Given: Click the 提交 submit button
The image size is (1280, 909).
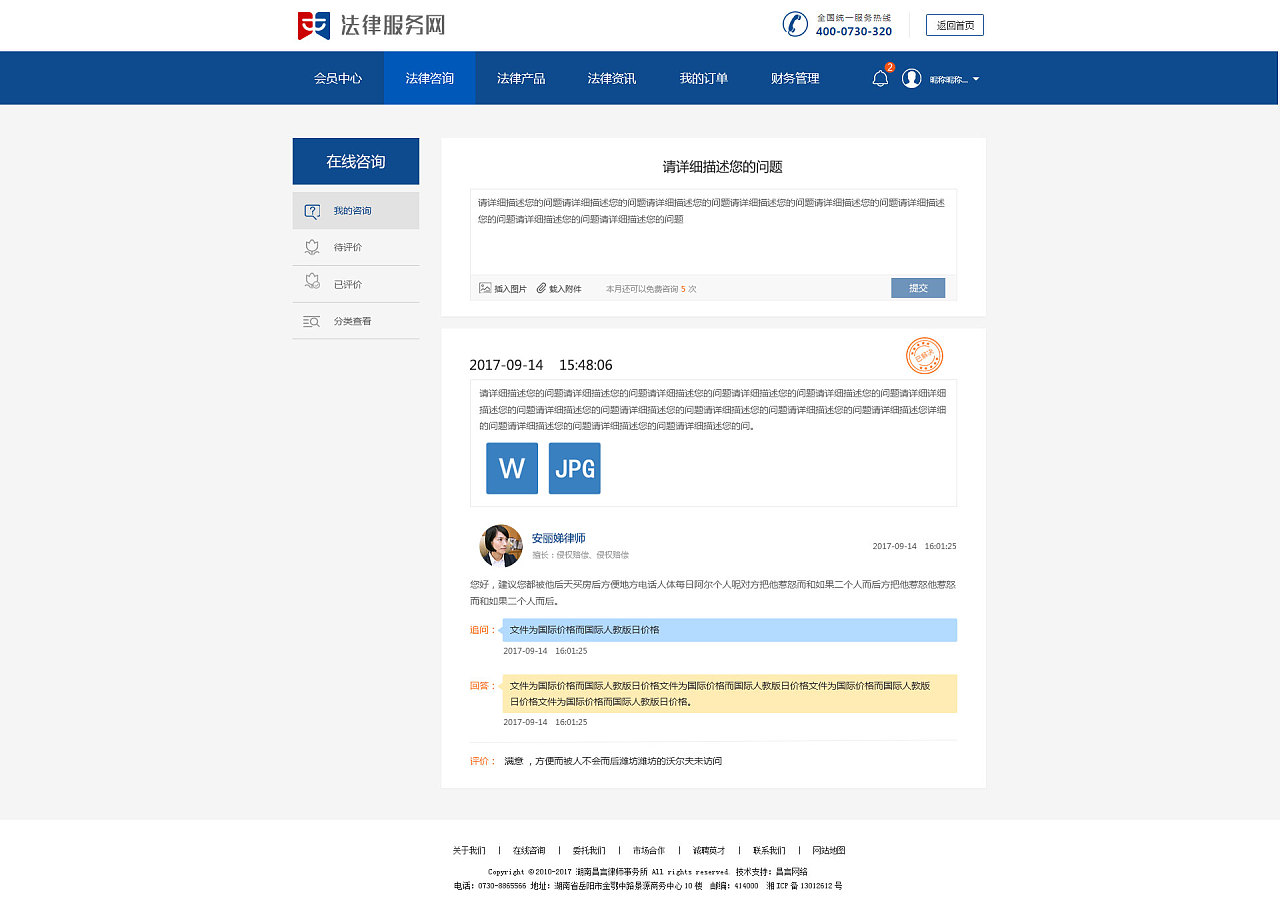Looking at the screenshot, I should (x=917, y=287).
